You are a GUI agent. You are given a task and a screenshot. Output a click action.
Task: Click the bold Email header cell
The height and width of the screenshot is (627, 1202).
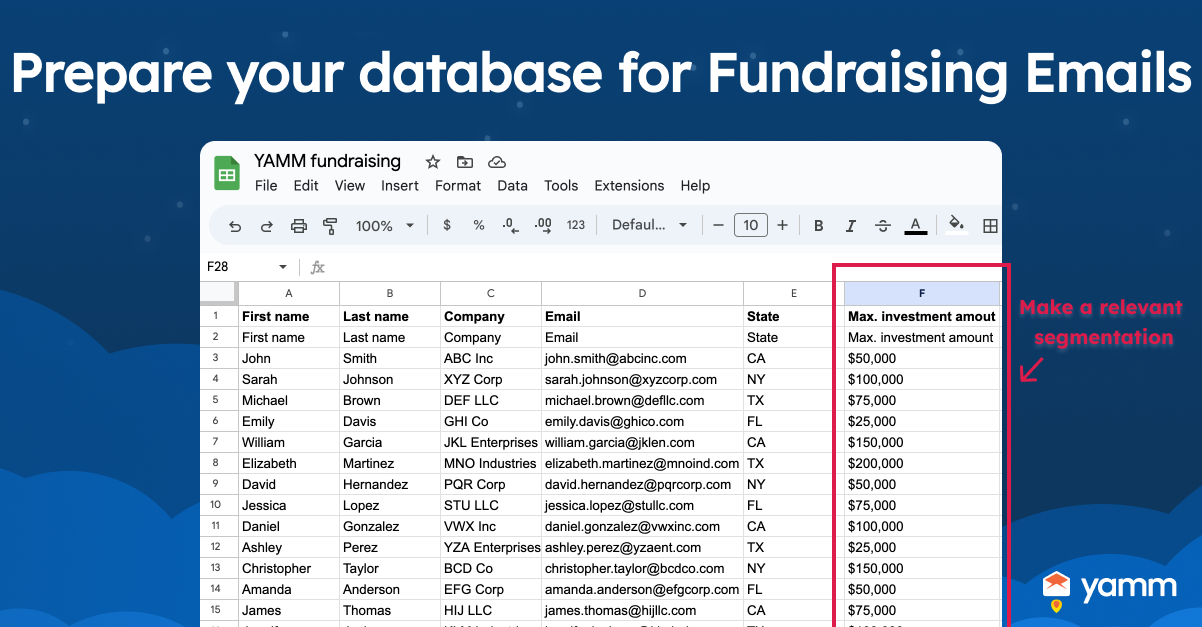642,316
